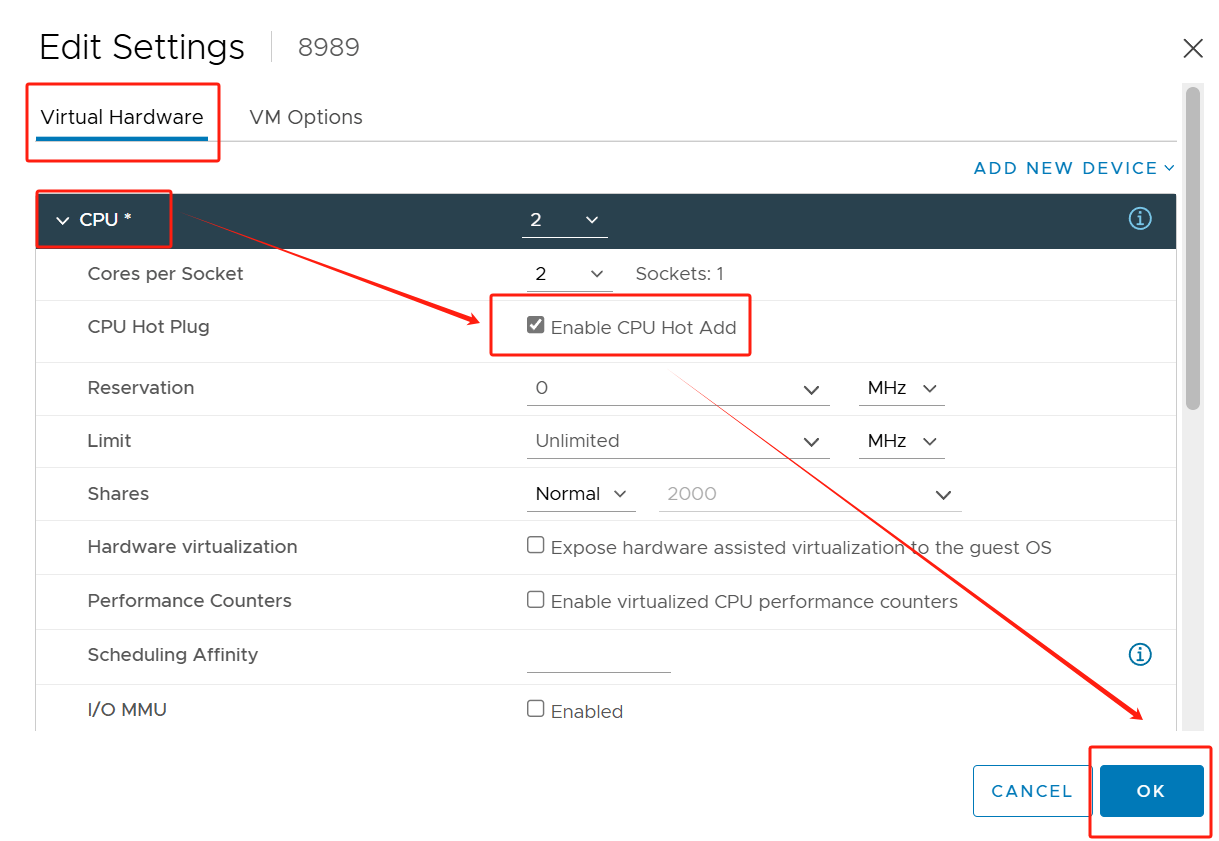This screenshot has width=1219, height=841.
Task: Change the Reservation unit from MHz
Action: [900, 388]
